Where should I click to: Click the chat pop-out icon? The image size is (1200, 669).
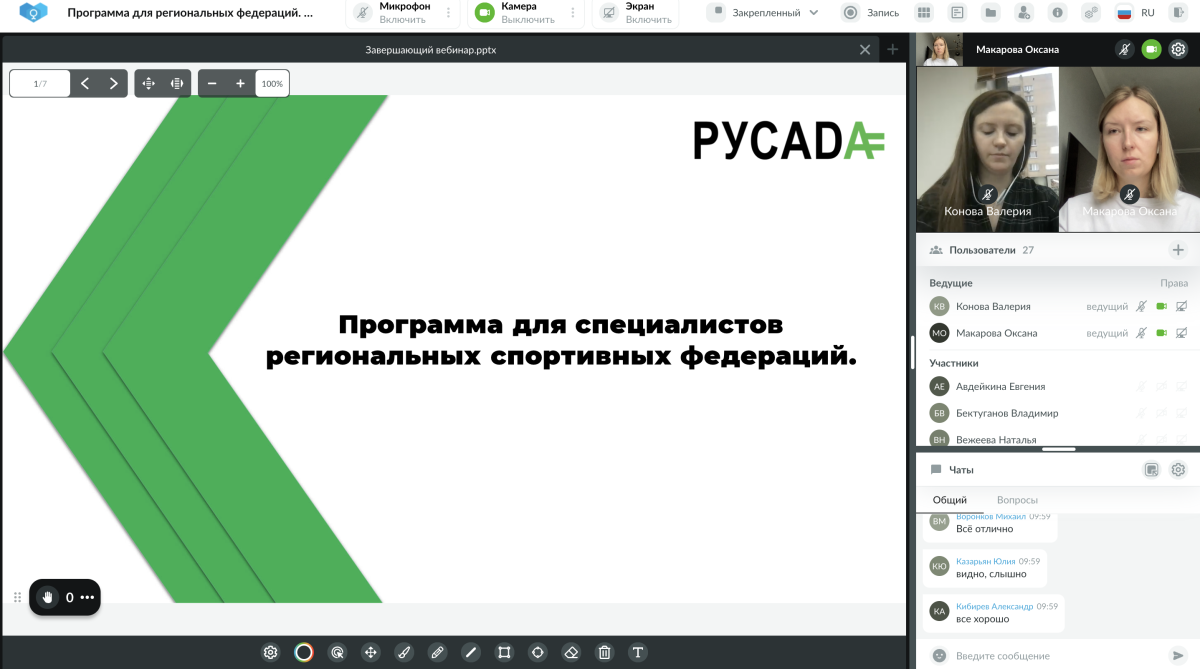[x=1151, y=470]
